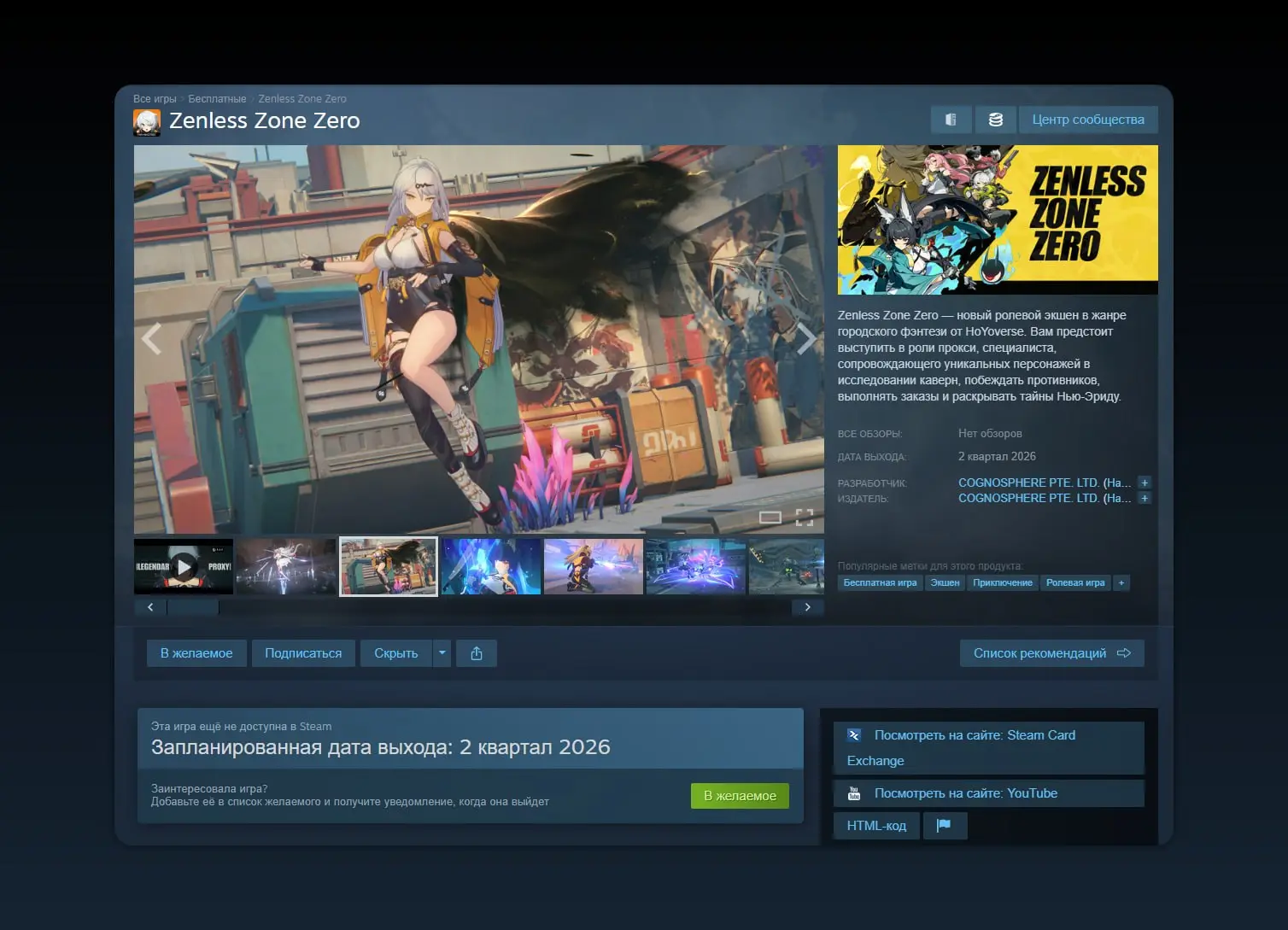Show previous screenshot with left arrow
1288x930 pixels.
tap(152, 339)
